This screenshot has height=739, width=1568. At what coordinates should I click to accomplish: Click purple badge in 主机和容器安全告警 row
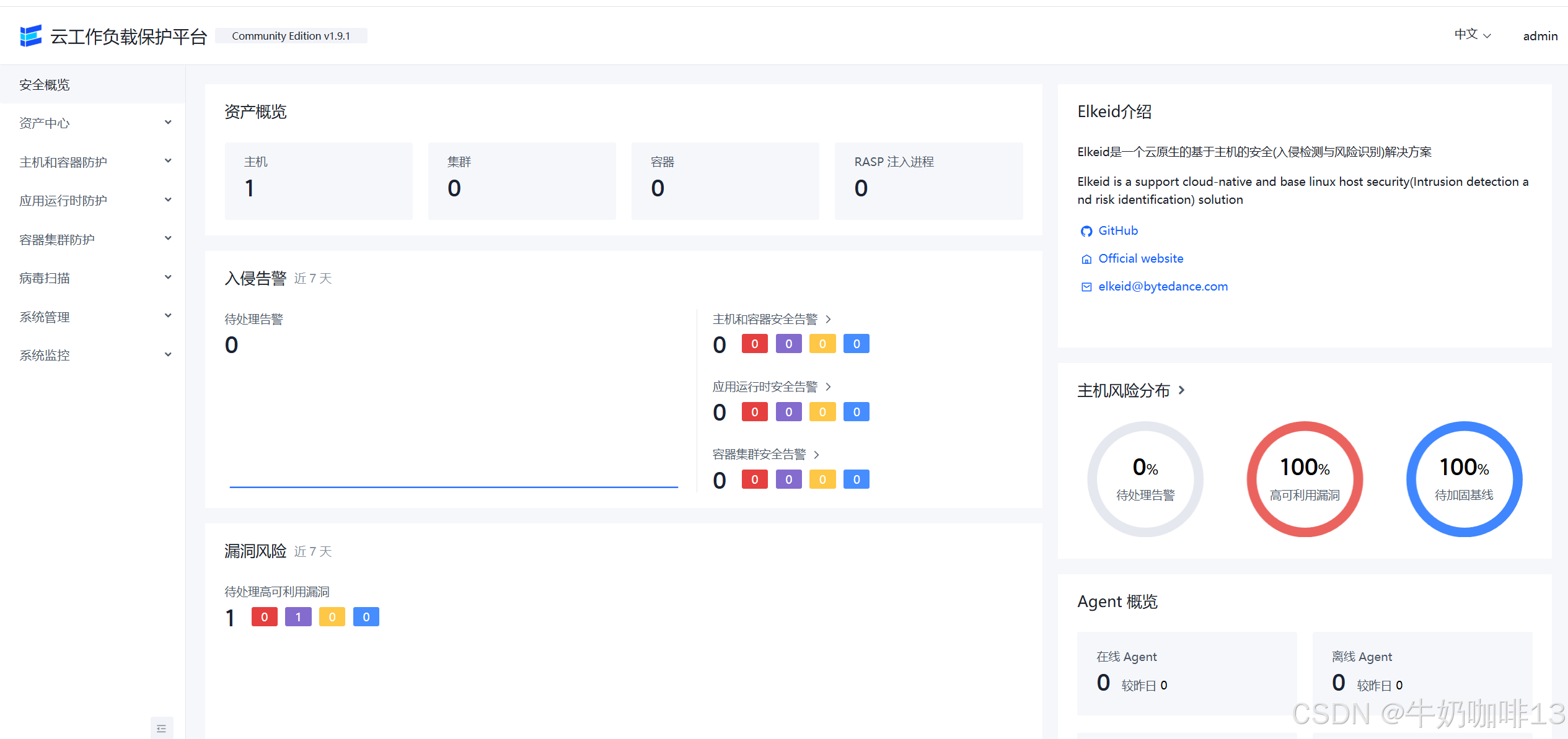pyautogui.click(x=788, y=344)
